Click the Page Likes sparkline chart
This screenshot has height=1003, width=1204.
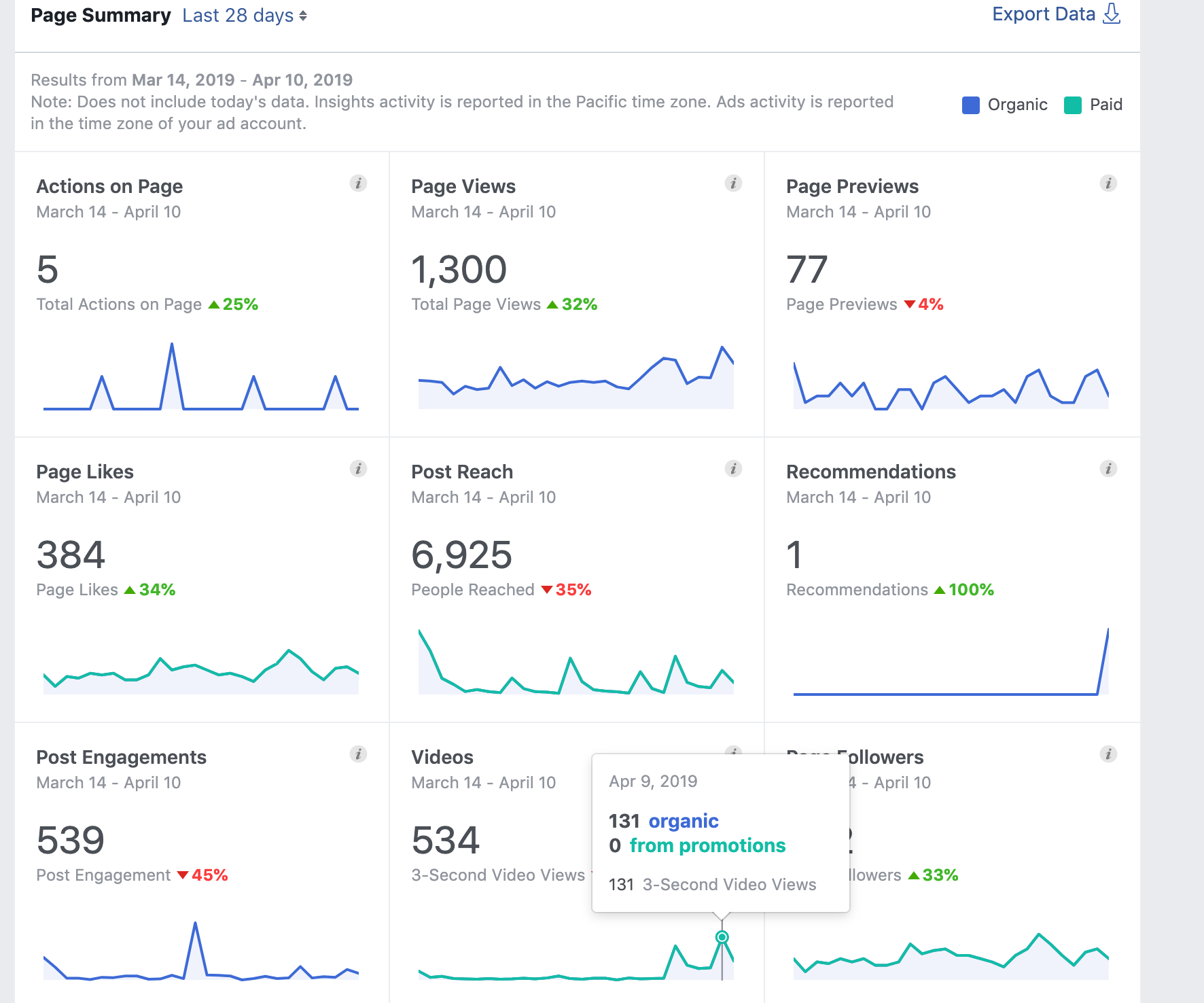click(201, 669)
